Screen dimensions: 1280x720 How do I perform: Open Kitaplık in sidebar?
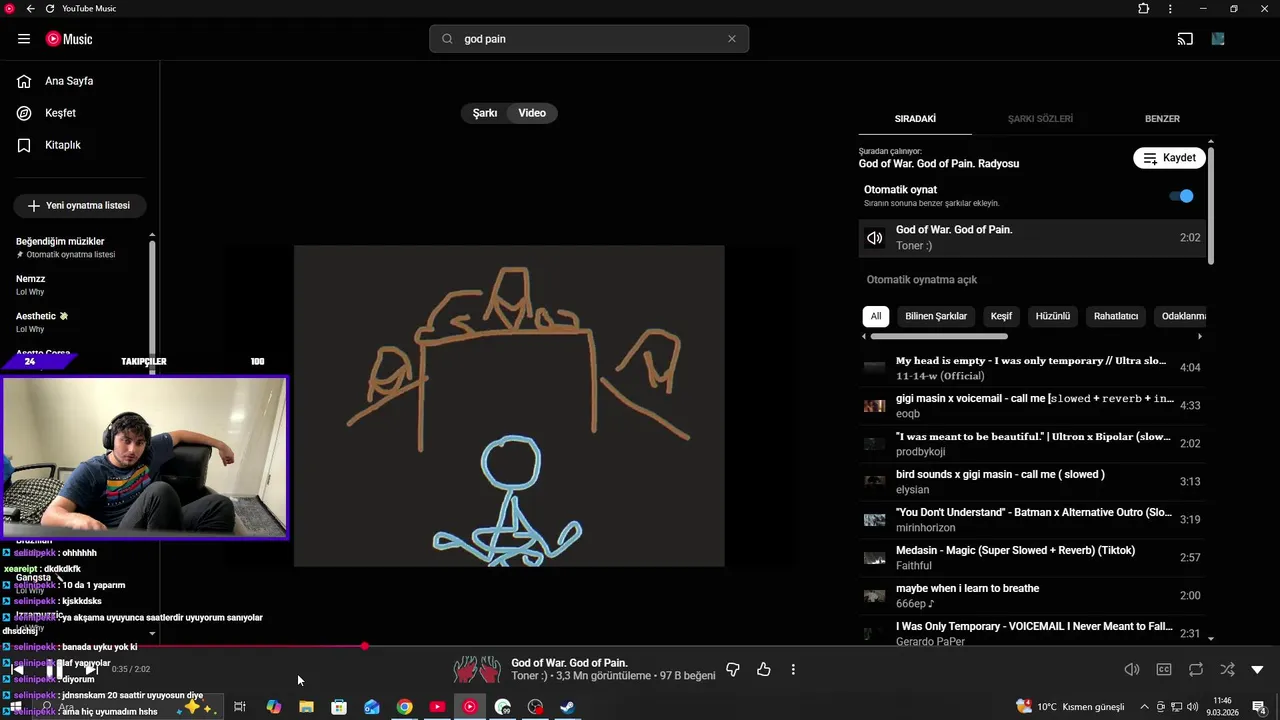(x=63, y=145)
